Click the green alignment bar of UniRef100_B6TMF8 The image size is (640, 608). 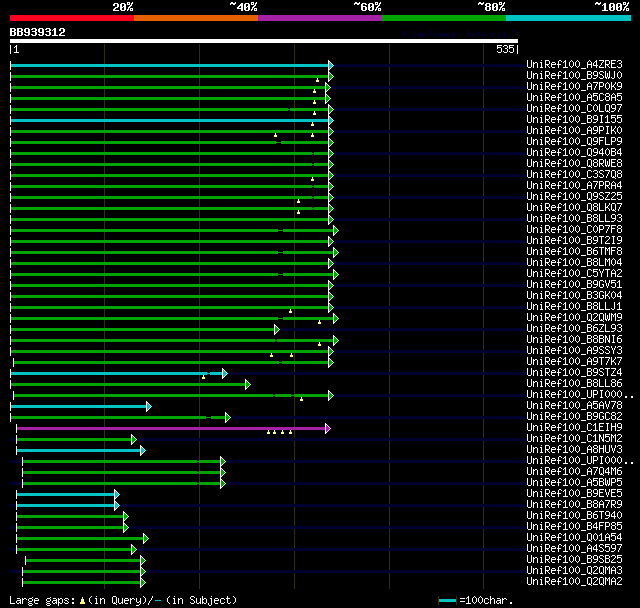172,253
